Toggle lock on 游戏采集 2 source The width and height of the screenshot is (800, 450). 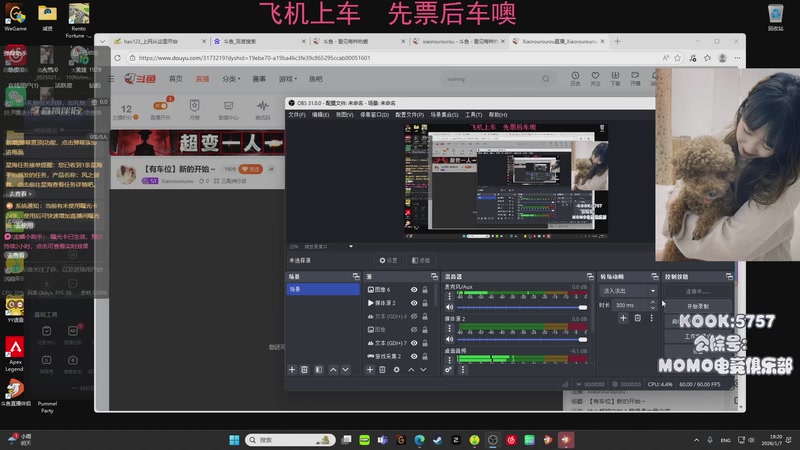pos(424,356)
